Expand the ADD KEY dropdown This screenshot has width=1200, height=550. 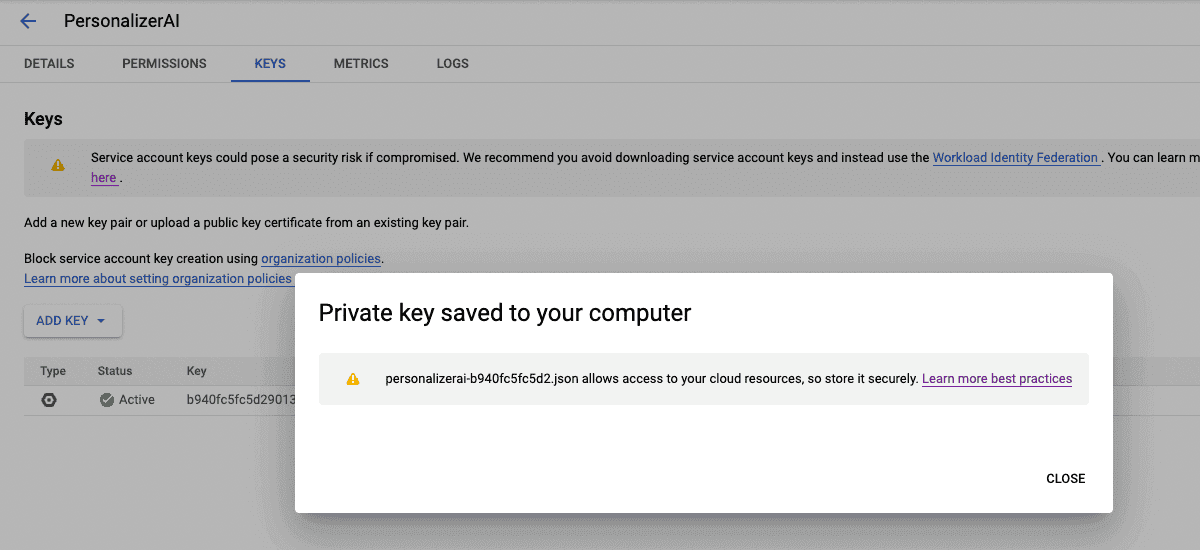(73, 321)
